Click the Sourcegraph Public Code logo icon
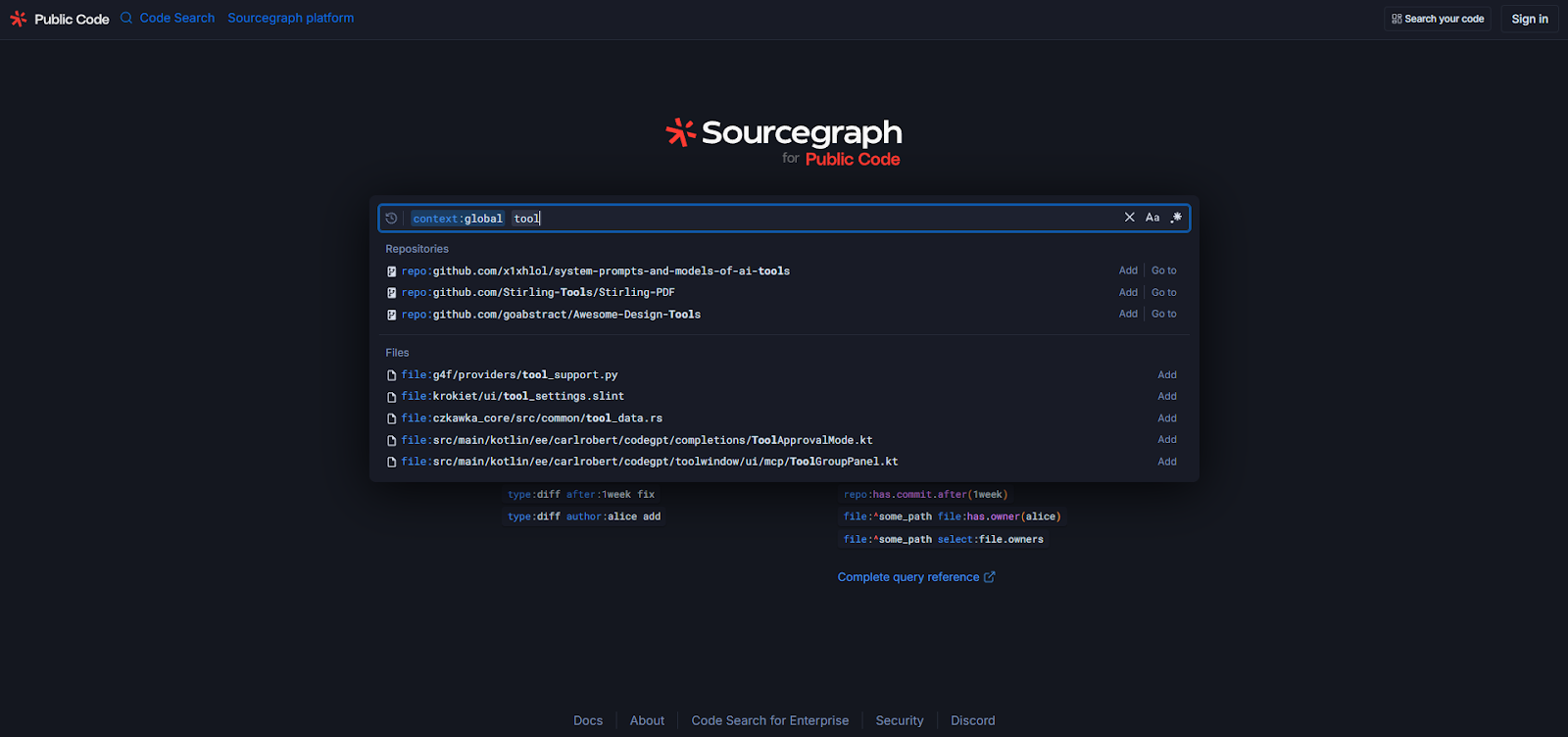Viewport: 1568px width, 737px height. point(19,19)
